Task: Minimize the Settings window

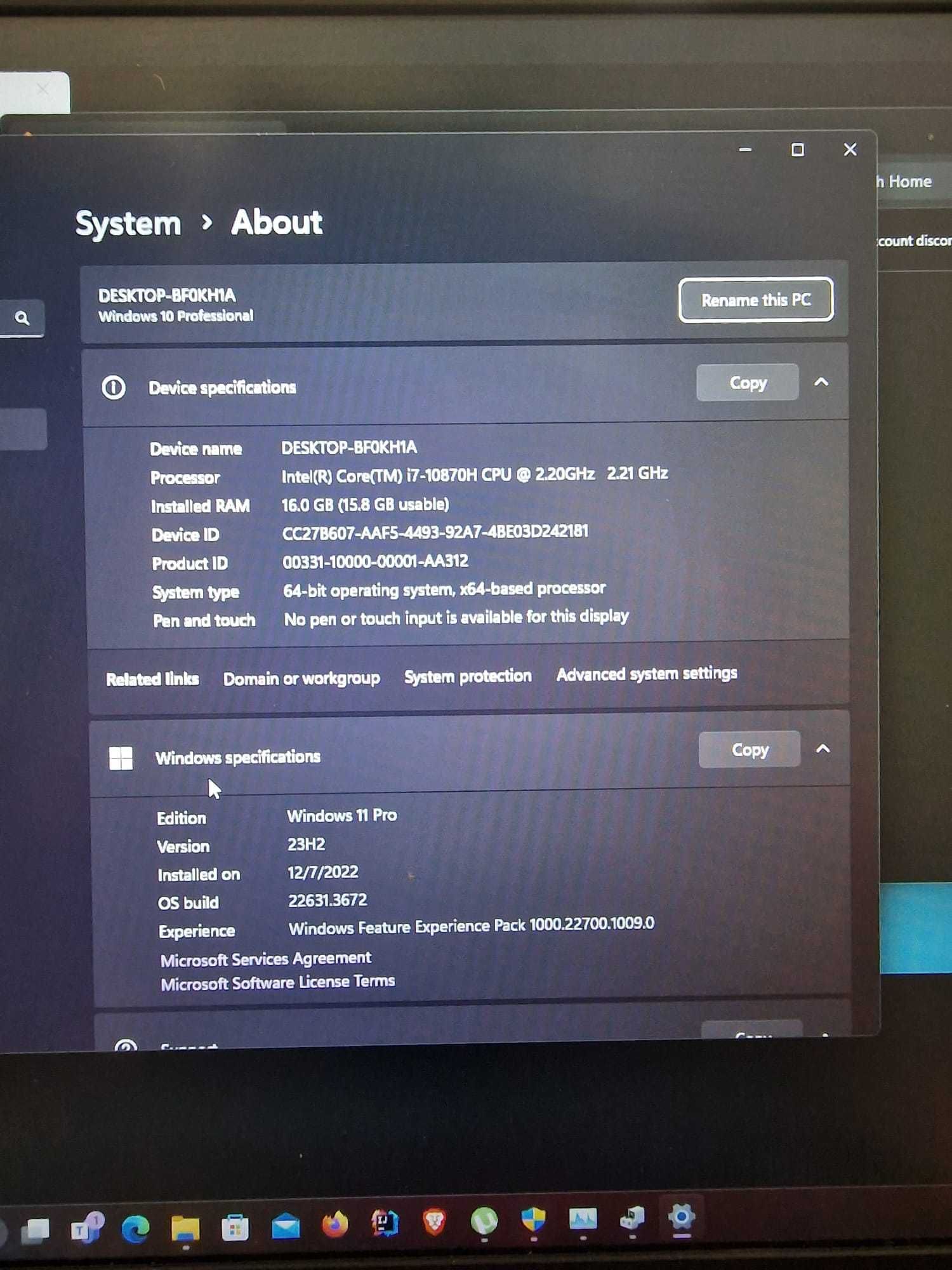Action: (746, 150)
